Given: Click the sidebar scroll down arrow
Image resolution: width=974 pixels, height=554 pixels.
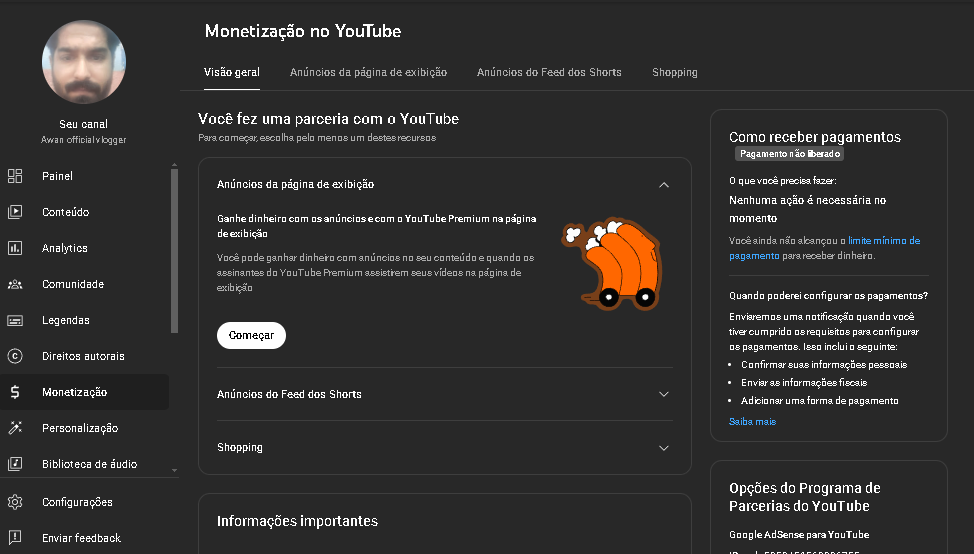Looking at the screenshot, I should click(x=175, y=471).
